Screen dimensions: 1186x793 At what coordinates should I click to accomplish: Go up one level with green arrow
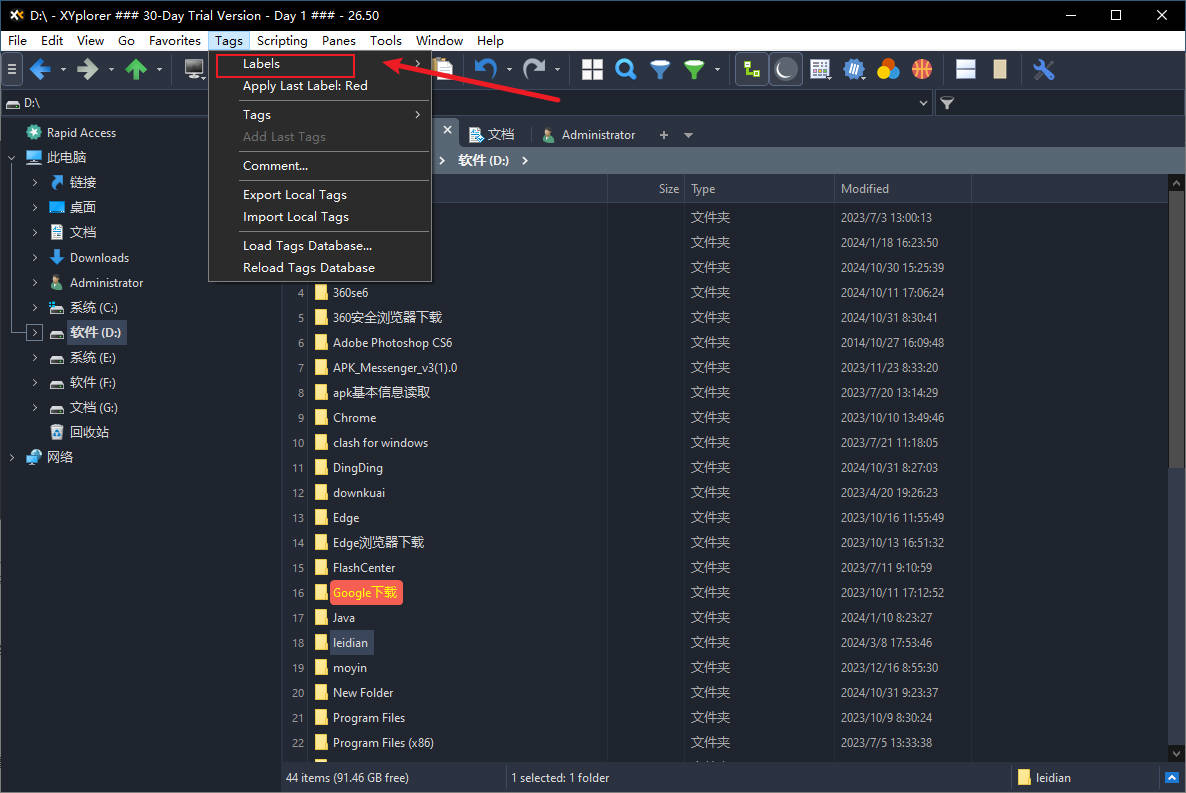click(x=136, y=69)
